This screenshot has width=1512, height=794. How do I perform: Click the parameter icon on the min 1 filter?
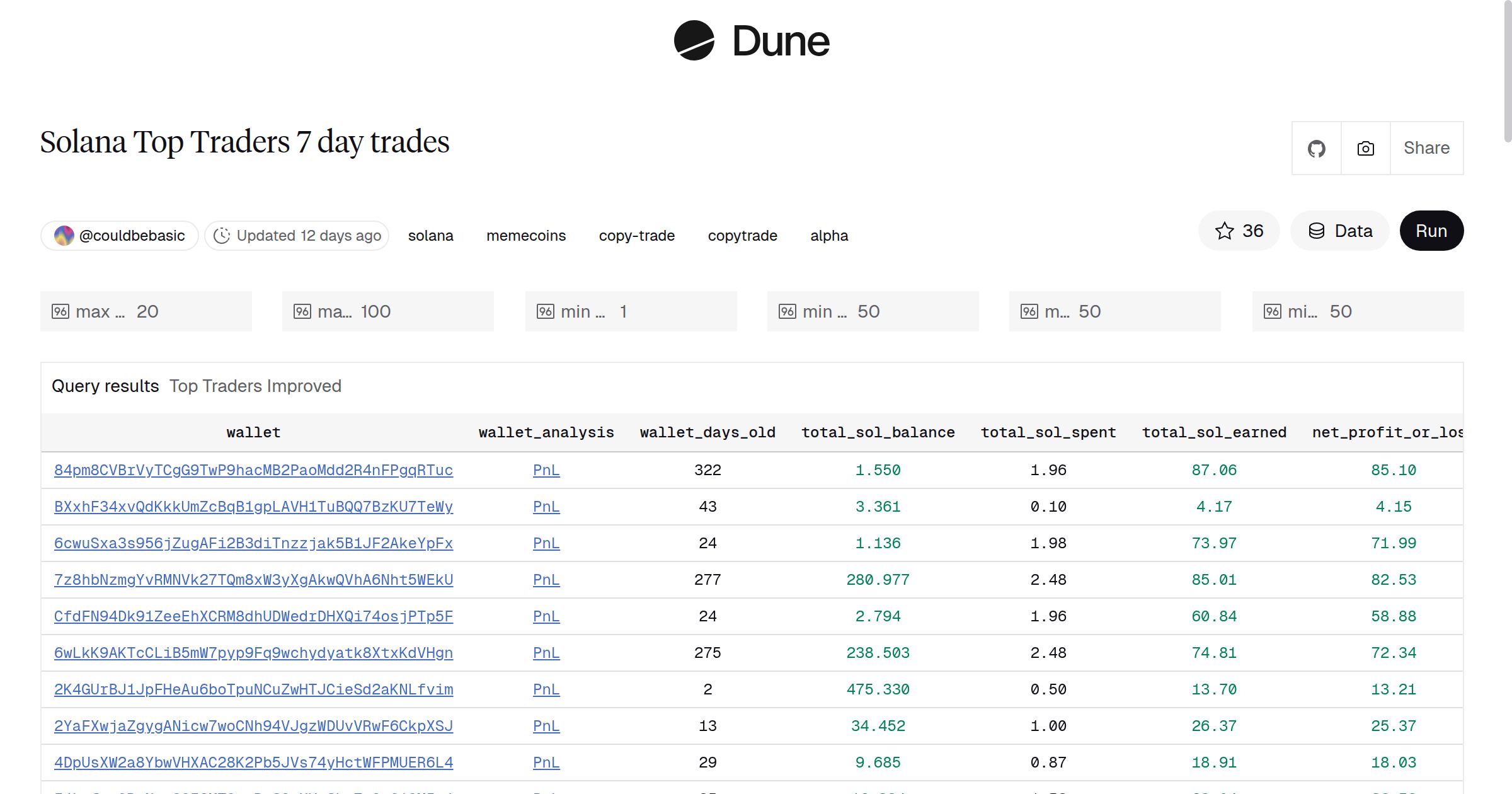(546, 311)
